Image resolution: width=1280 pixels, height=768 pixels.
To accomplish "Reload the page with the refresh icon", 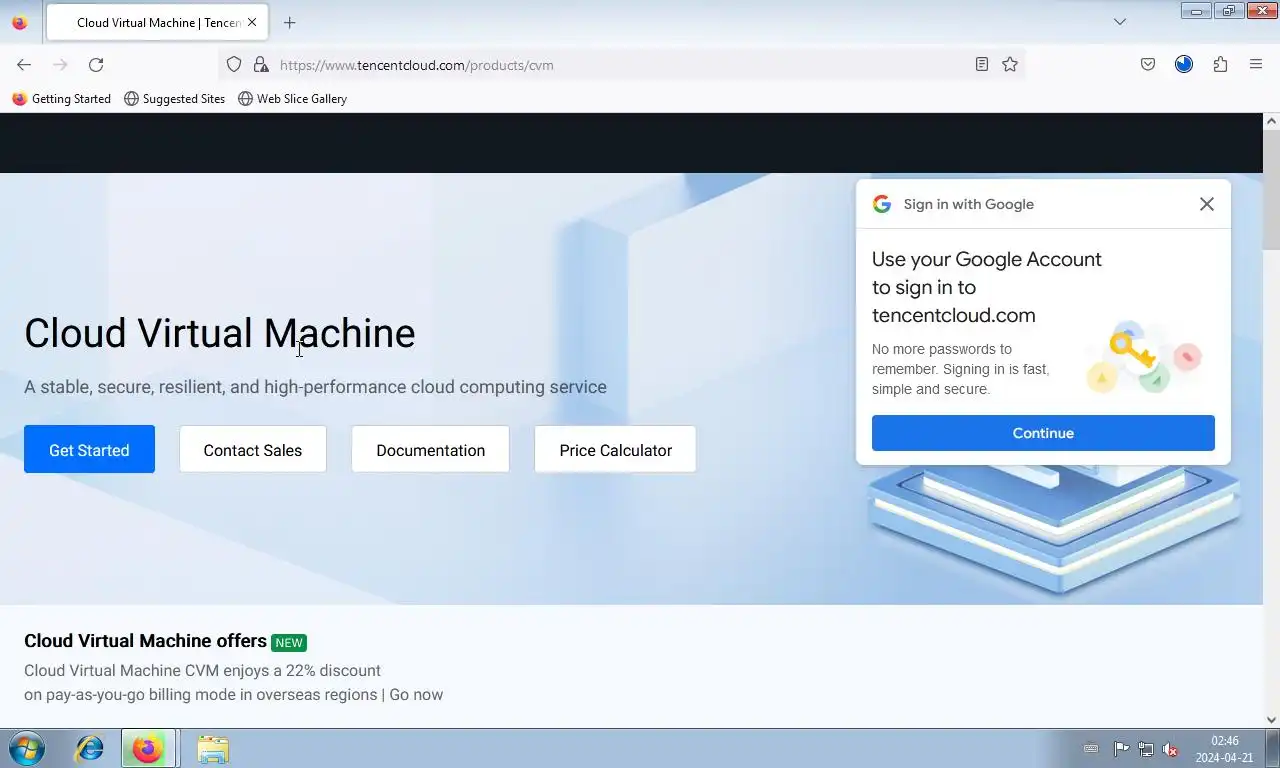I will [x=96, y=65].
